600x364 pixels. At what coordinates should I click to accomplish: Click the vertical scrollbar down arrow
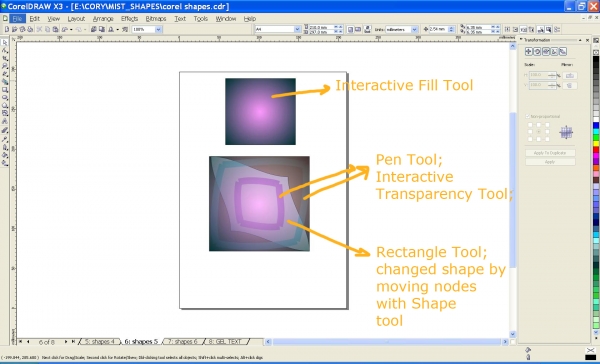tap(512, 334)
